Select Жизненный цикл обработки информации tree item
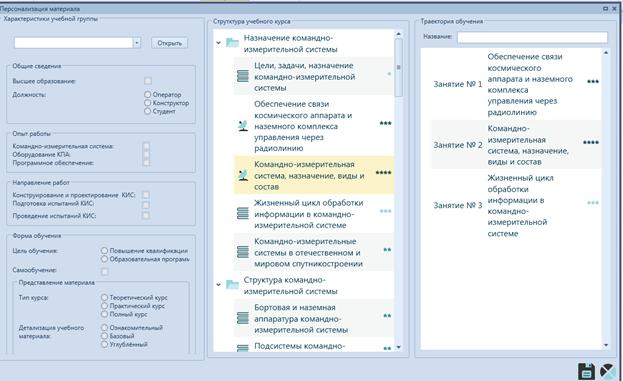This screenshot has height=381, width=623. (314, 214)
